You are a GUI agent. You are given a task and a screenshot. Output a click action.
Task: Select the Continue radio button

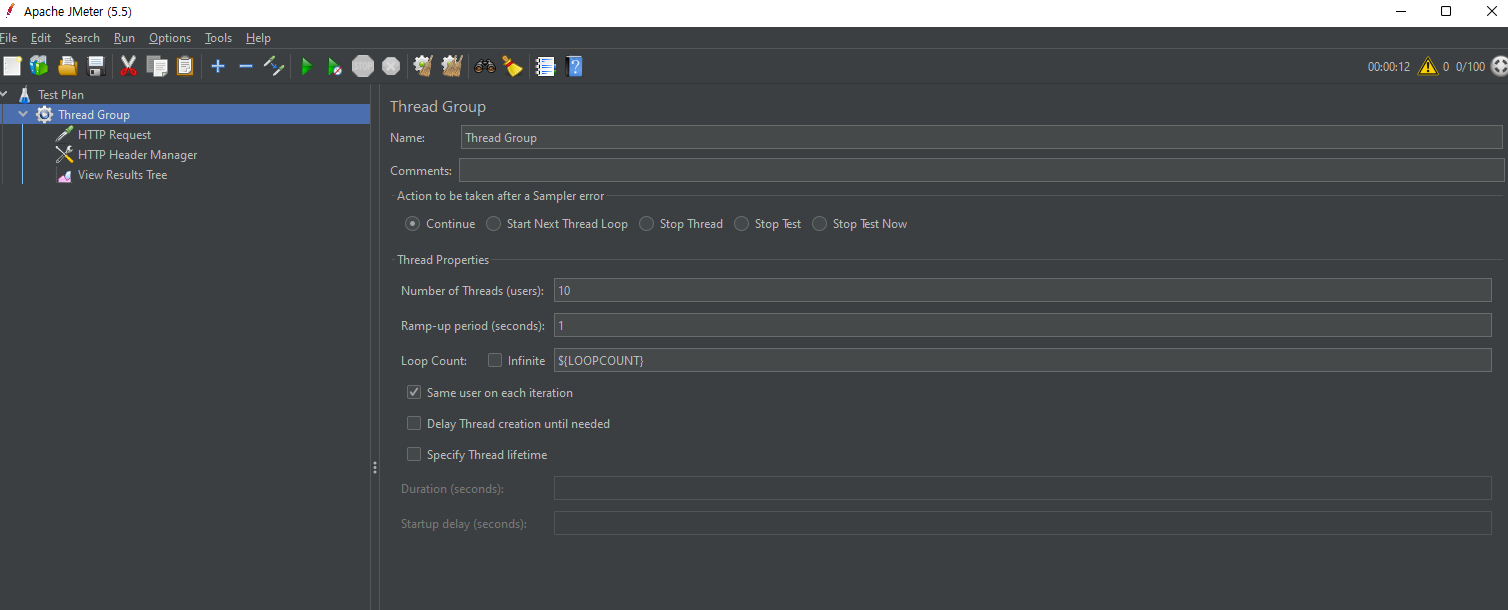point(412,224)
